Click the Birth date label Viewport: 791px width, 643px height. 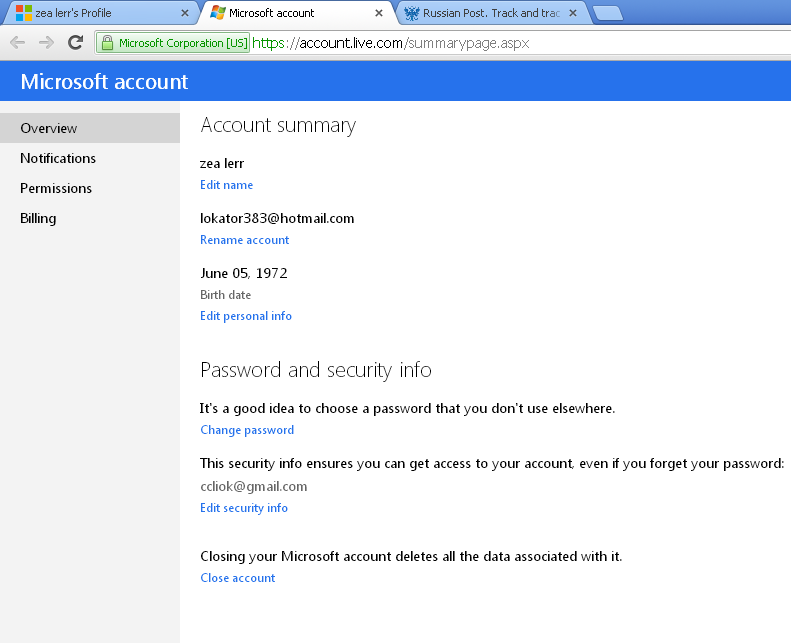[225, 295]
